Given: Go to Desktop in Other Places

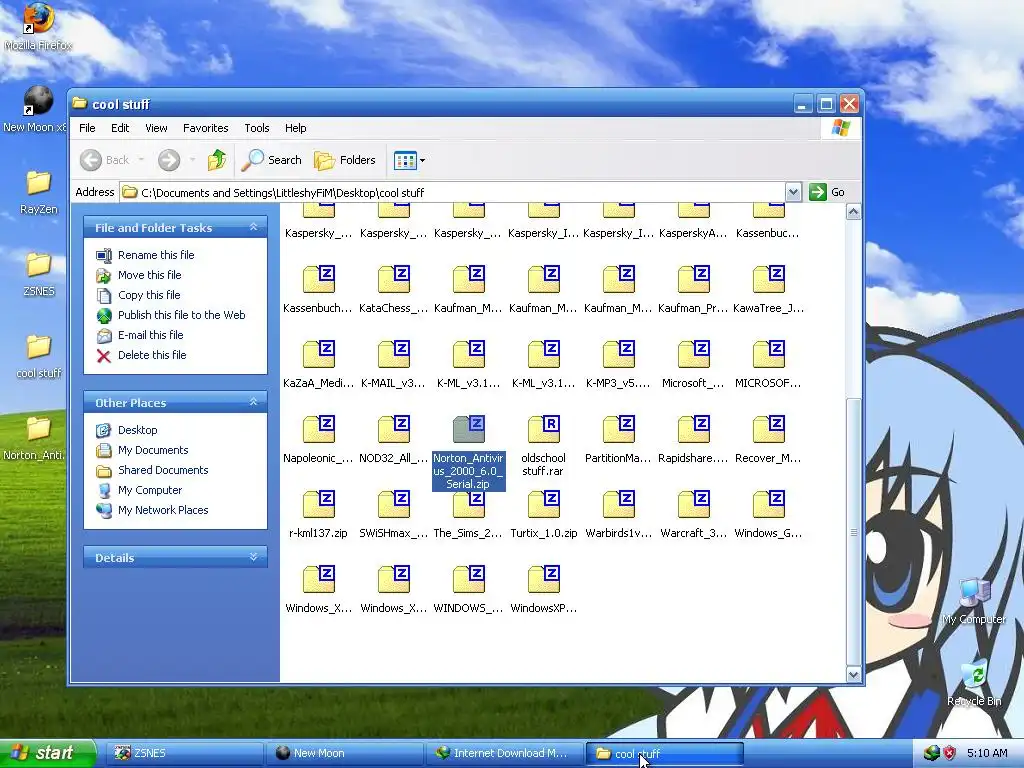Looking at the screenshot, I should (138, 430).
